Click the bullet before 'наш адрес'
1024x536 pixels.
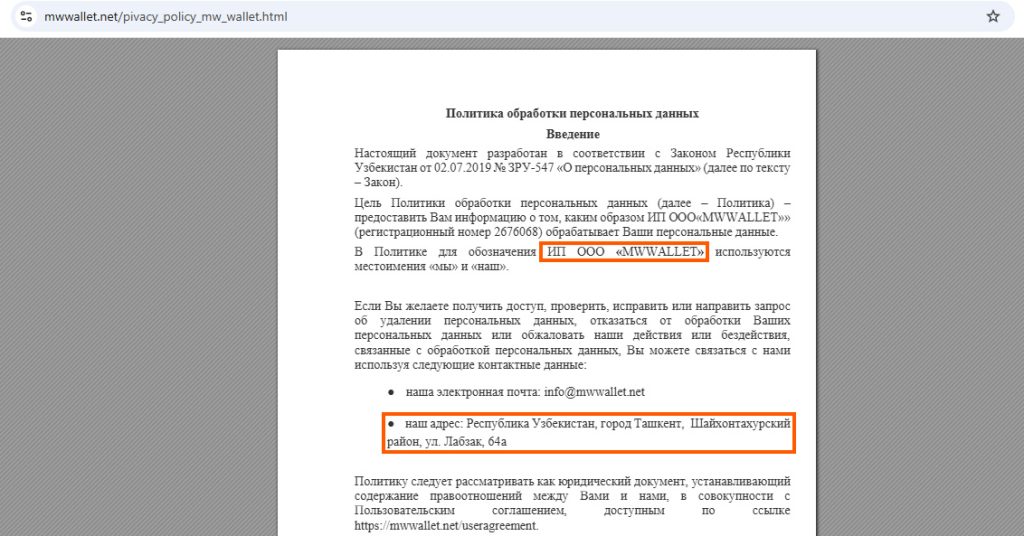click(x=391, y=425)
